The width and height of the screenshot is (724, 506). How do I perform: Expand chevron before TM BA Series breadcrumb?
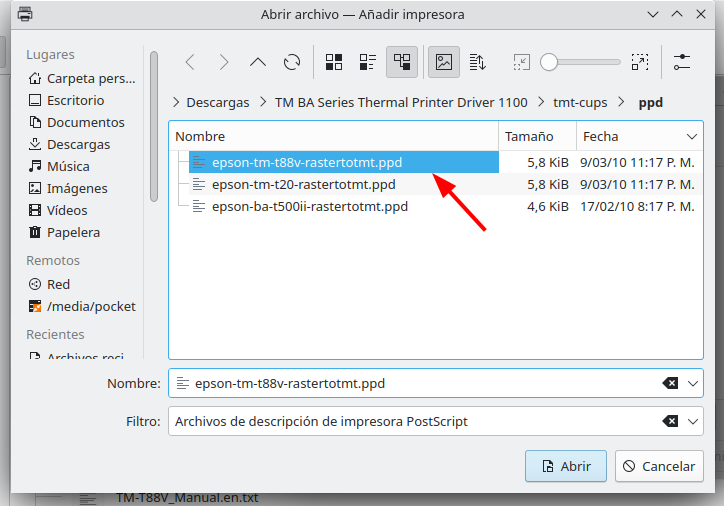point(263,102)
